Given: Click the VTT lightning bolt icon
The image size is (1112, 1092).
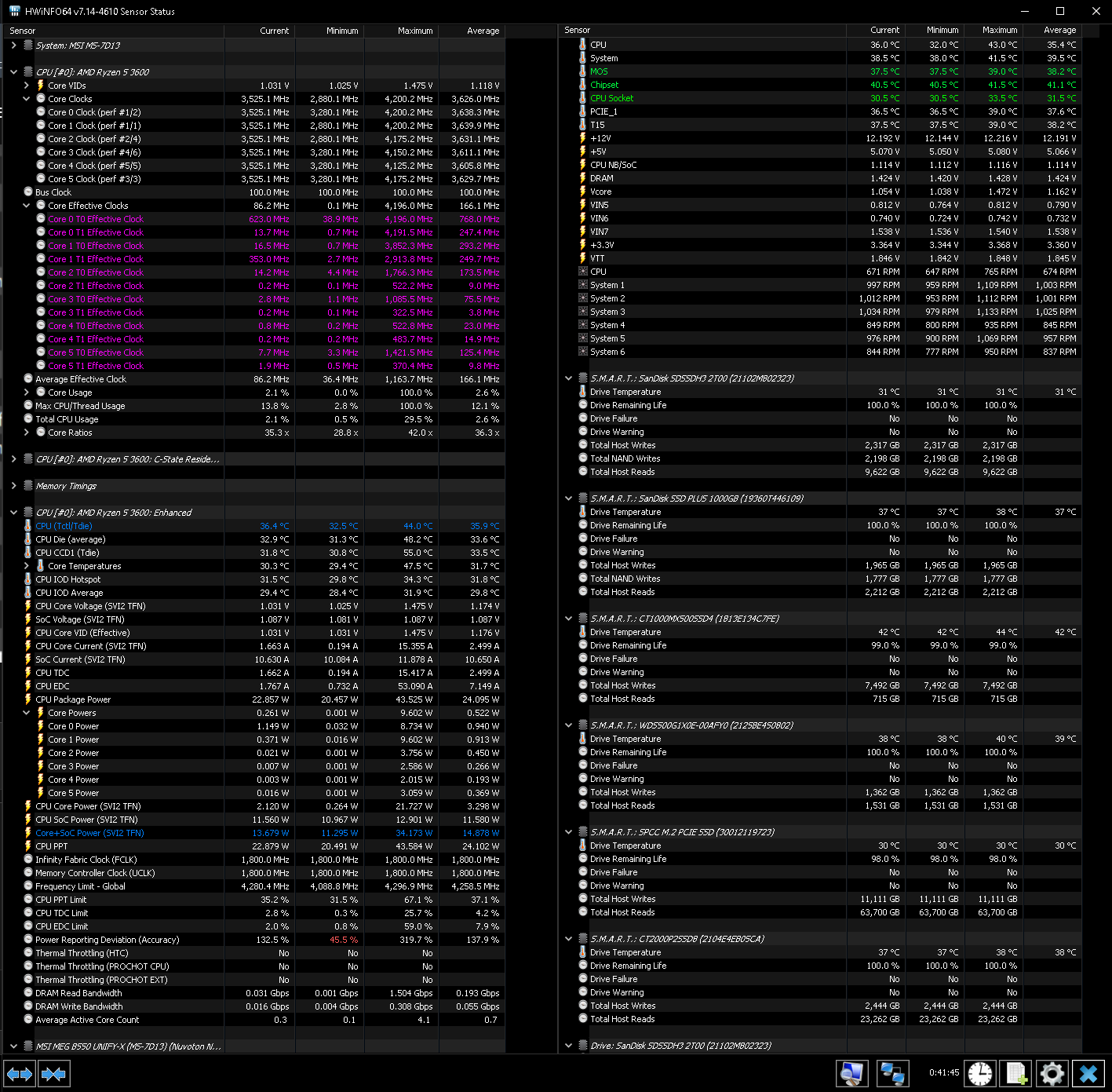Looking at the screenshot, I should point(582,258).
